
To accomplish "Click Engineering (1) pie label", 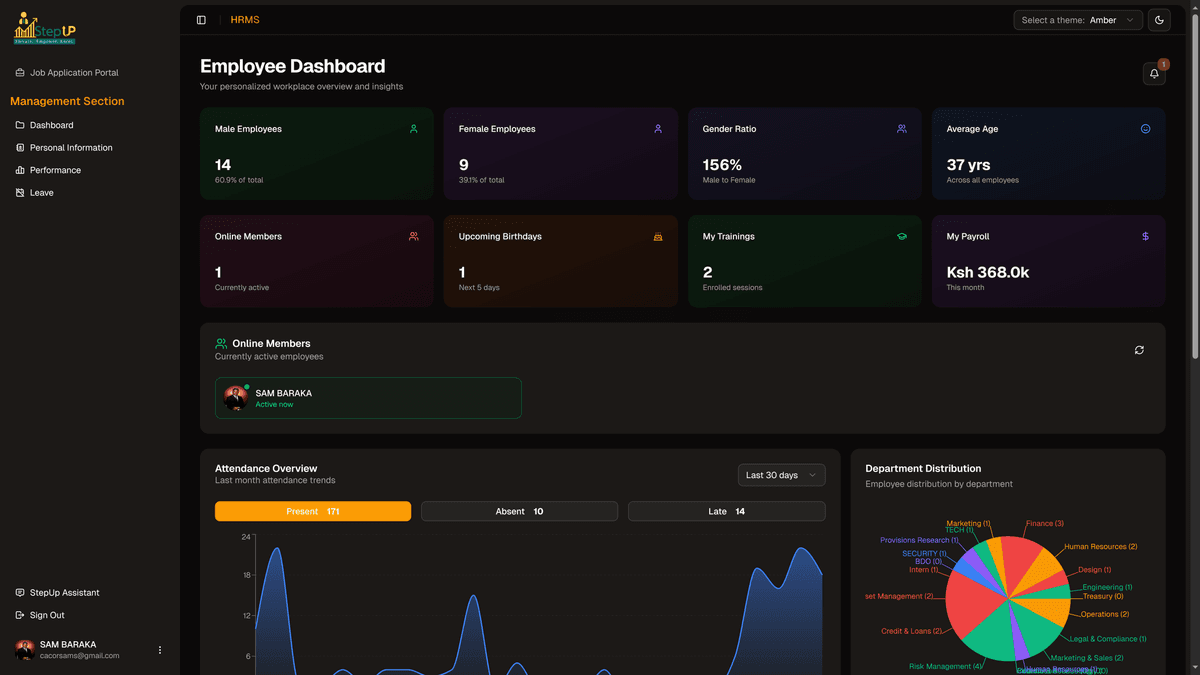I will (x=1107, y=587).
